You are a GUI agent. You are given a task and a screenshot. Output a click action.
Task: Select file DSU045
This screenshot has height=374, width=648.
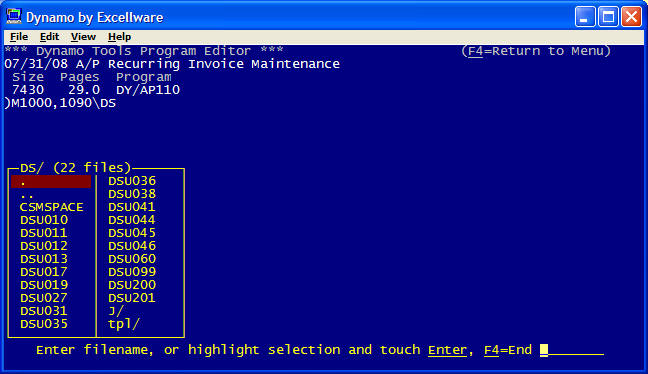132,233
